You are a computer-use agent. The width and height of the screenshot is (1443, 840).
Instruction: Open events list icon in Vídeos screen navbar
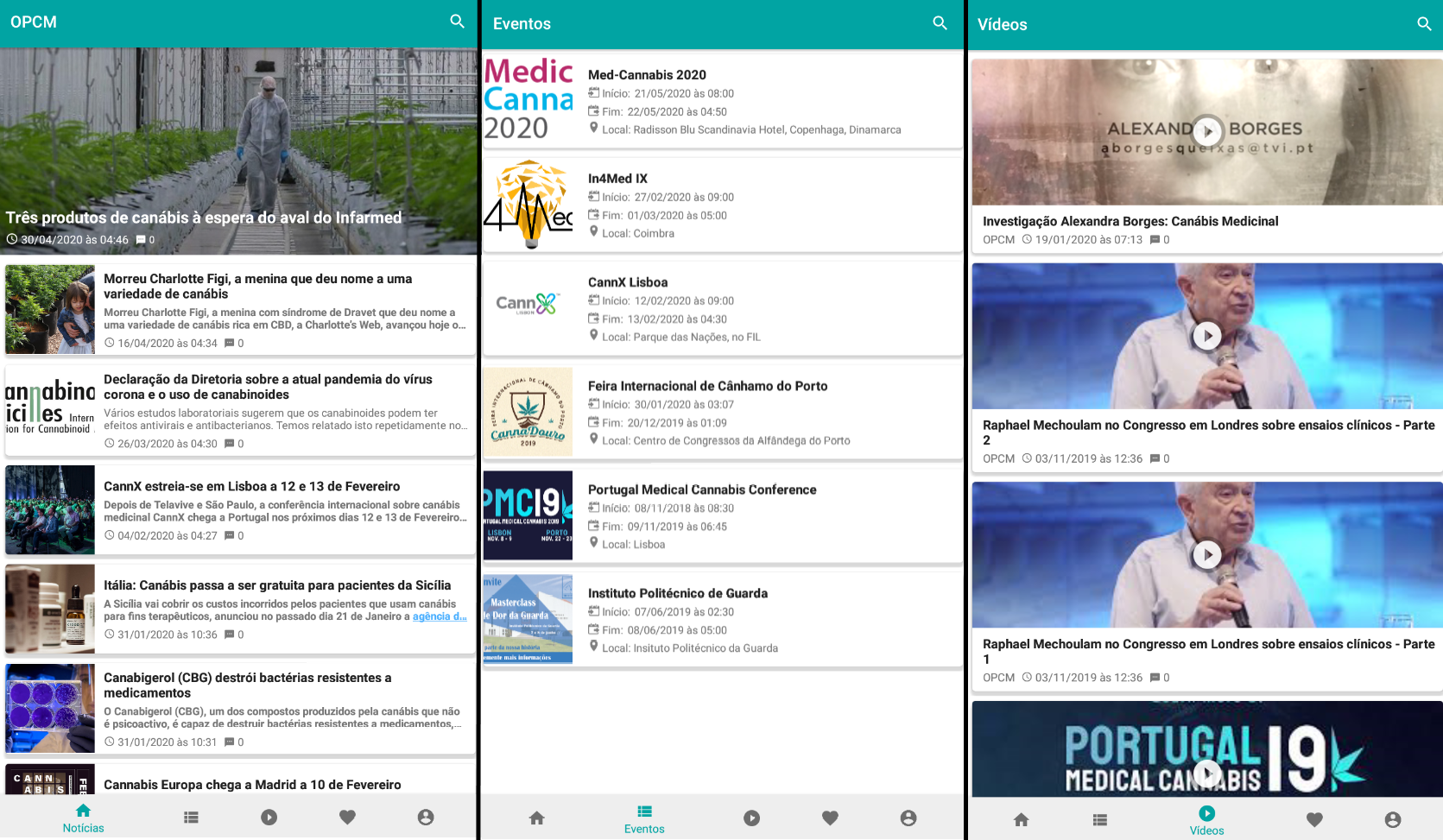coord(1100,819)
